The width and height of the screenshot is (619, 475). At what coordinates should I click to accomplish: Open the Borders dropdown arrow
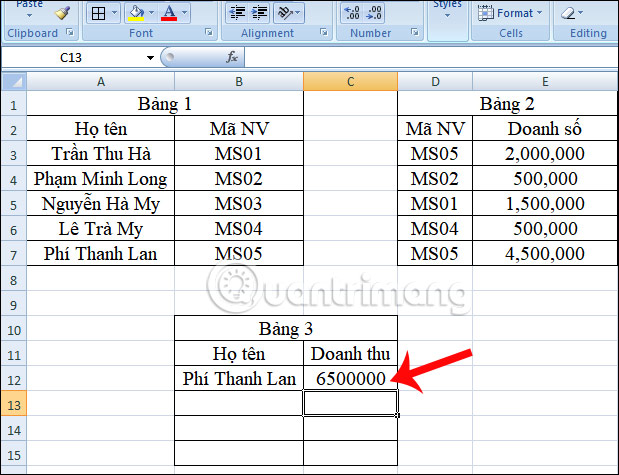pos(114,13)
